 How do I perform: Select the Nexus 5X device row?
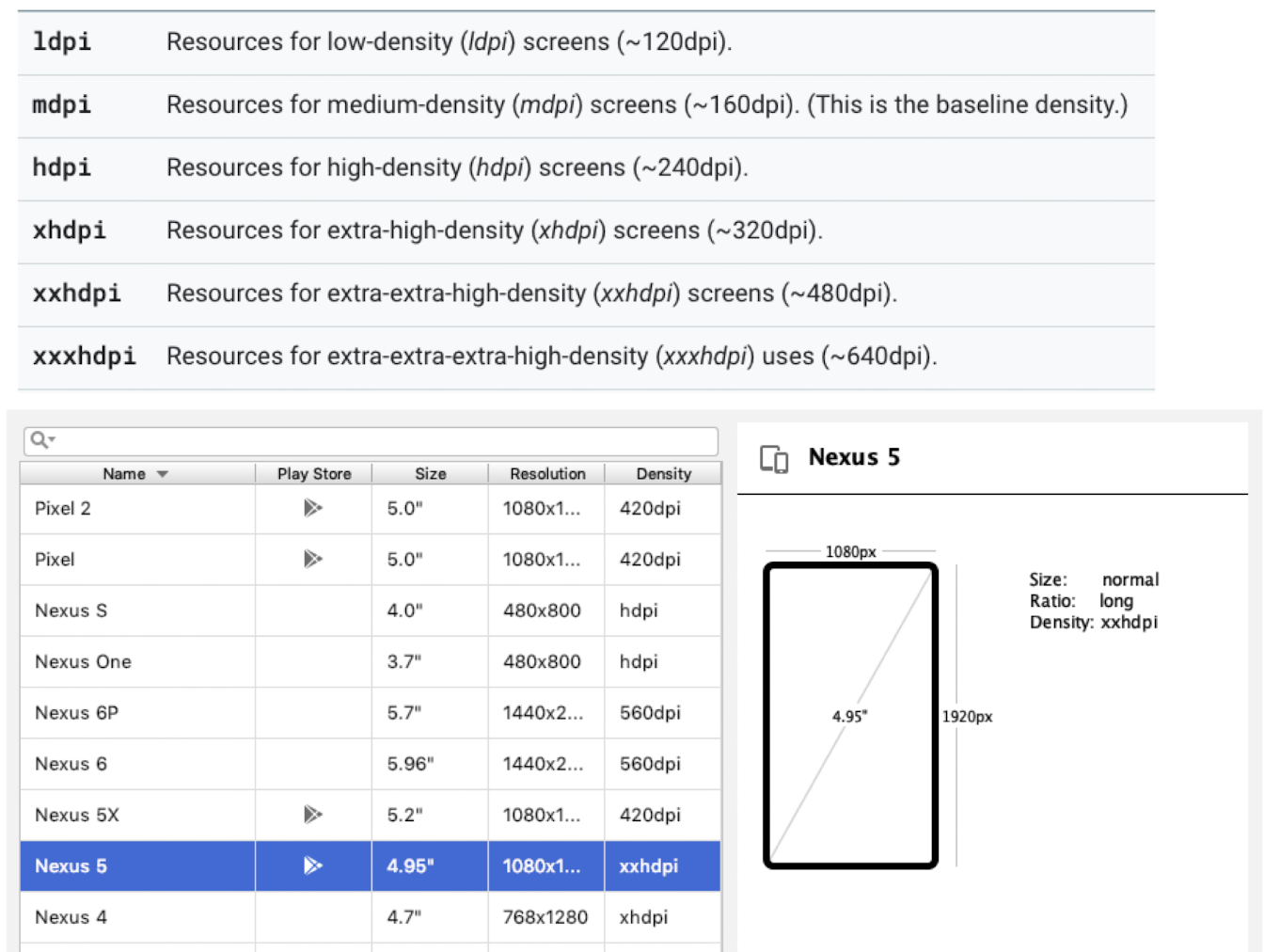371,815
